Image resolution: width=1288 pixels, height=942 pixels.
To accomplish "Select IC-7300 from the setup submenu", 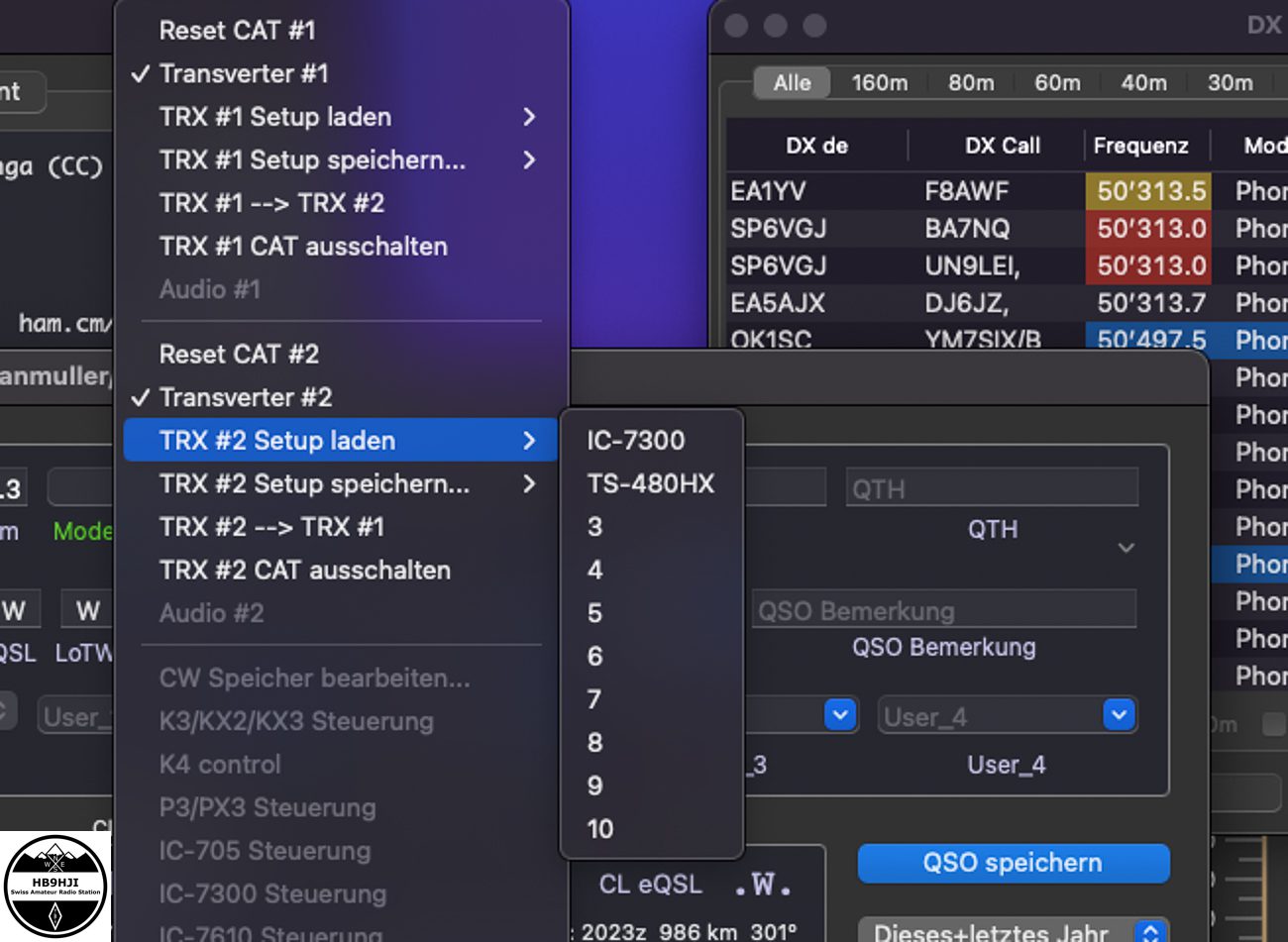I will click(x=635, y=441).
